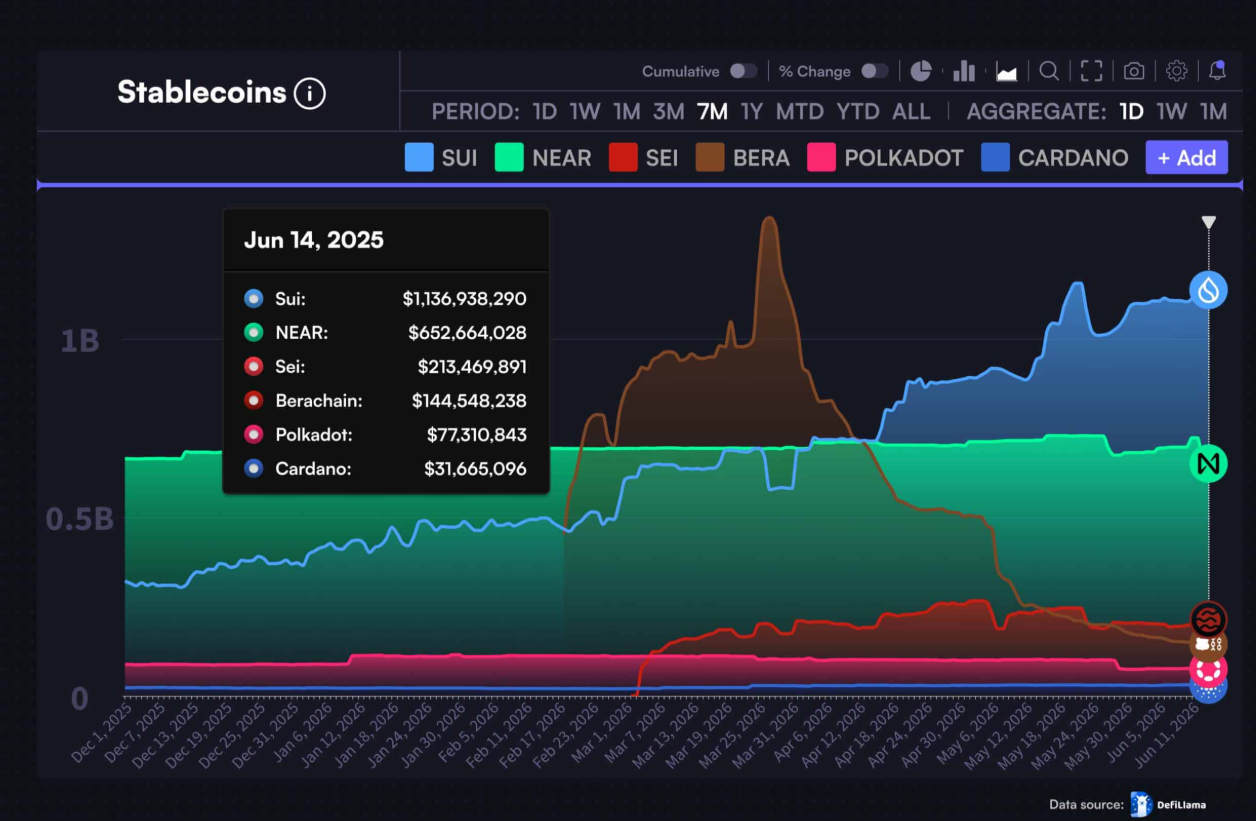This screenshot has width=1256, height=821.
Task: Set period to 1D
Action: click(544, 111)
